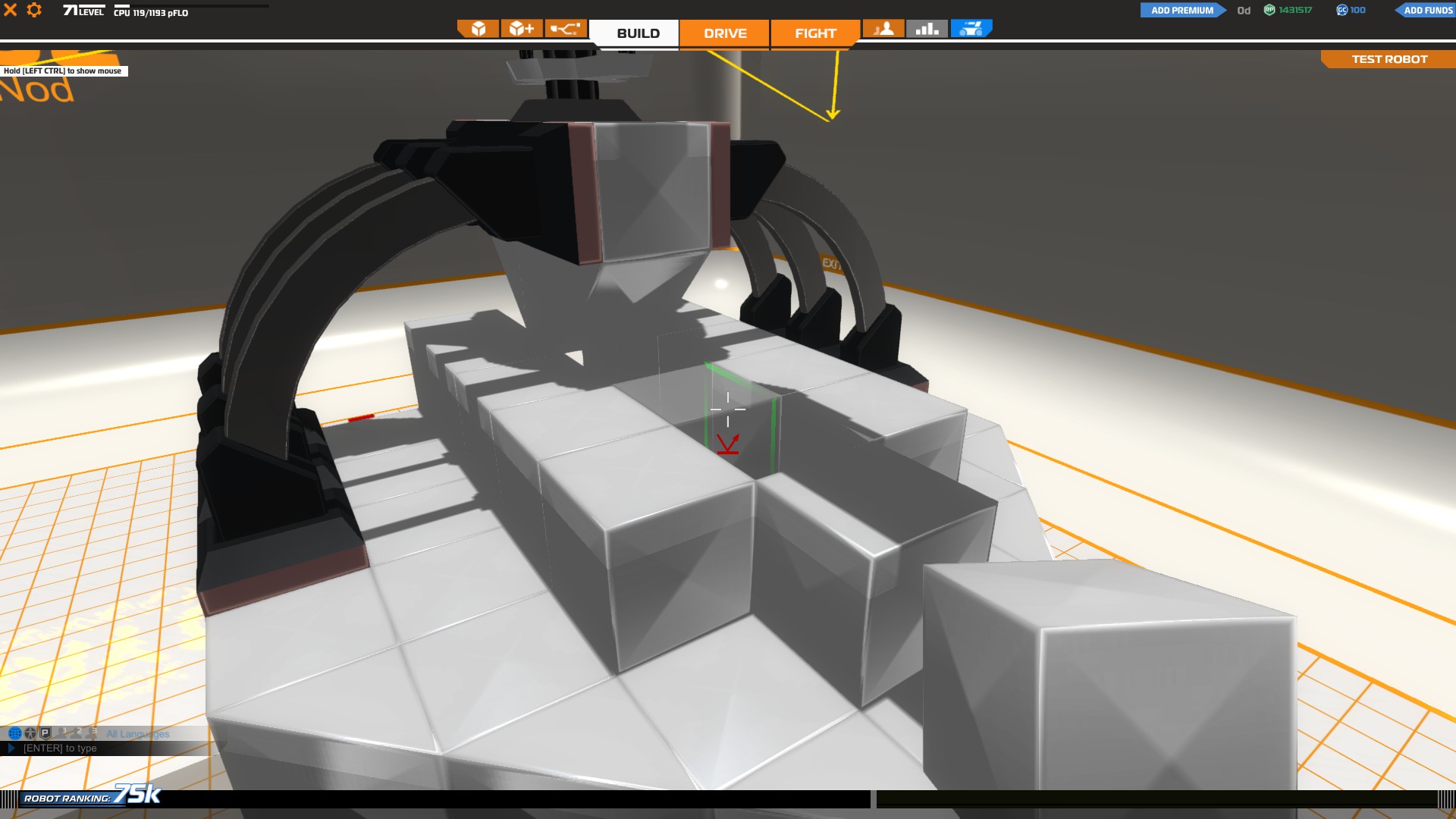Click the ADD FUNDS button
Viewport: 1456px width, 819px height.
tap(1427, 10)
